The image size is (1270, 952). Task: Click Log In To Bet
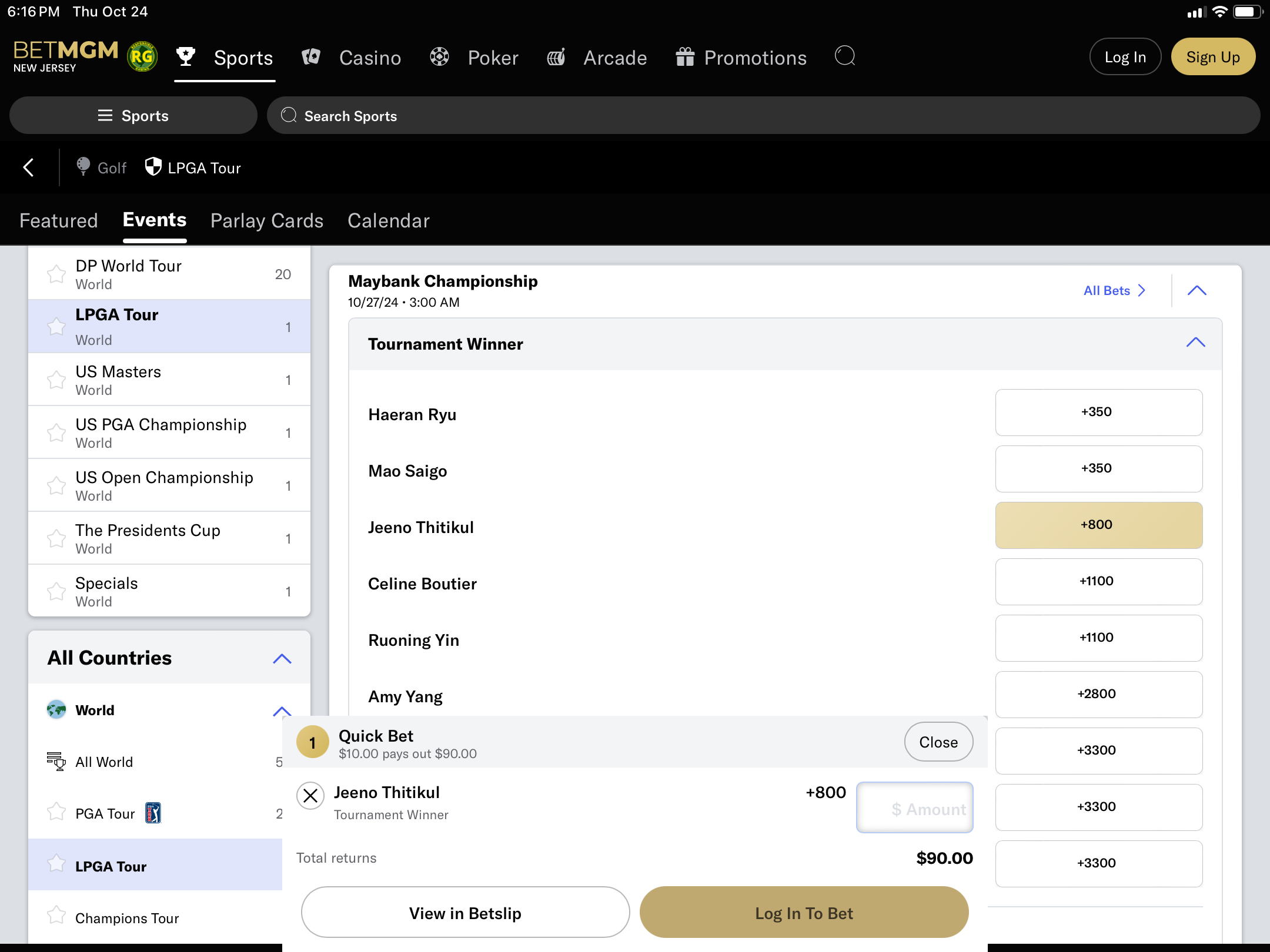(x=804, y=913)
